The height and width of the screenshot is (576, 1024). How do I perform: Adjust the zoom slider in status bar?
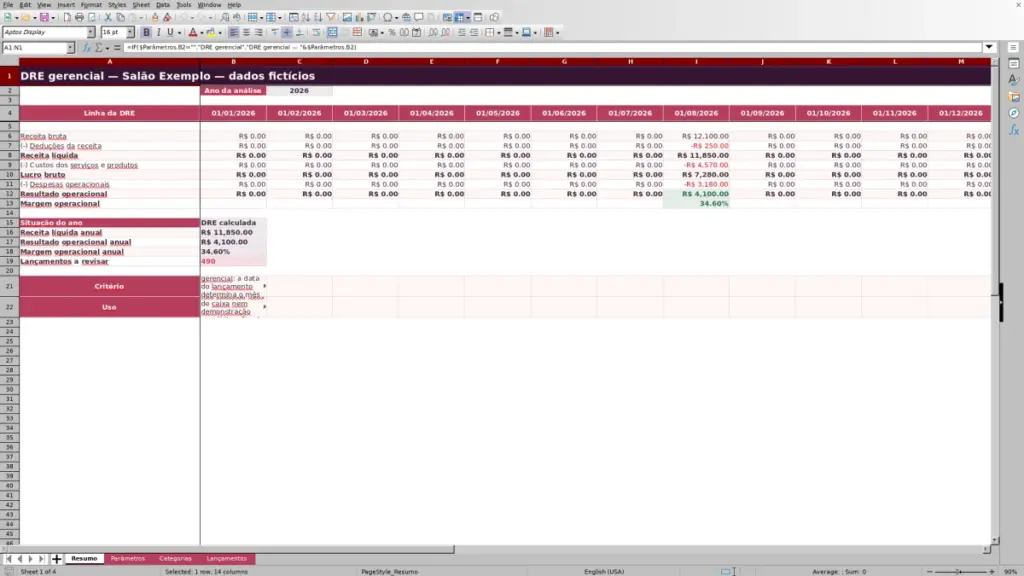tap(959, 571)
